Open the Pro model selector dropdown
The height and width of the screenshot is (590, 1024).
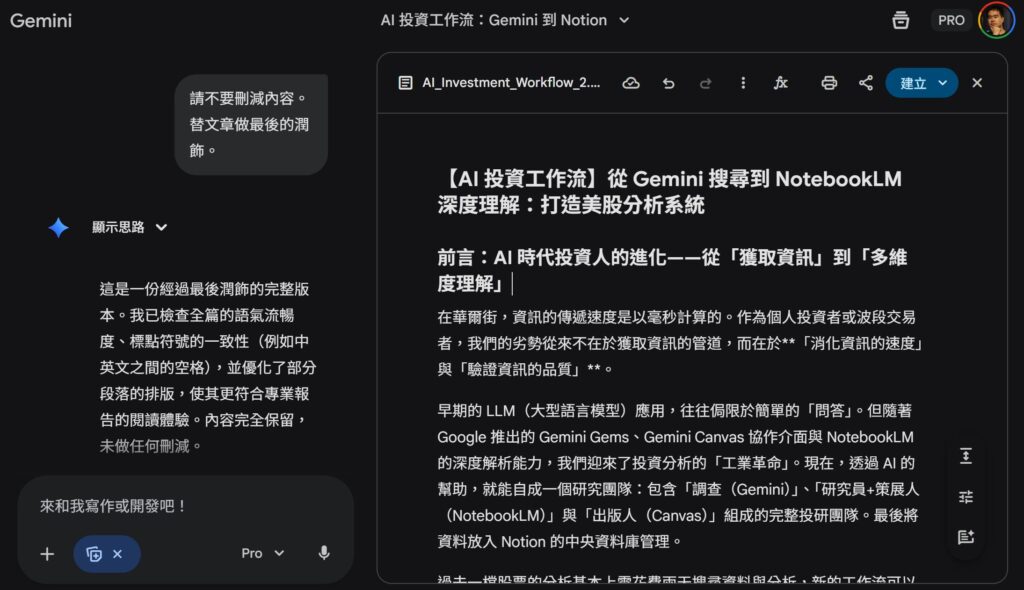click(x=263, y=553)
